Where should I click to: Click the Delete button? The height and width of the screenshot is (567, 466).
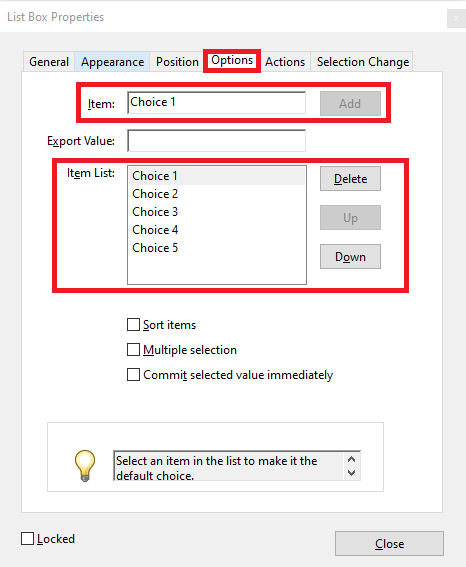(350, 179)
